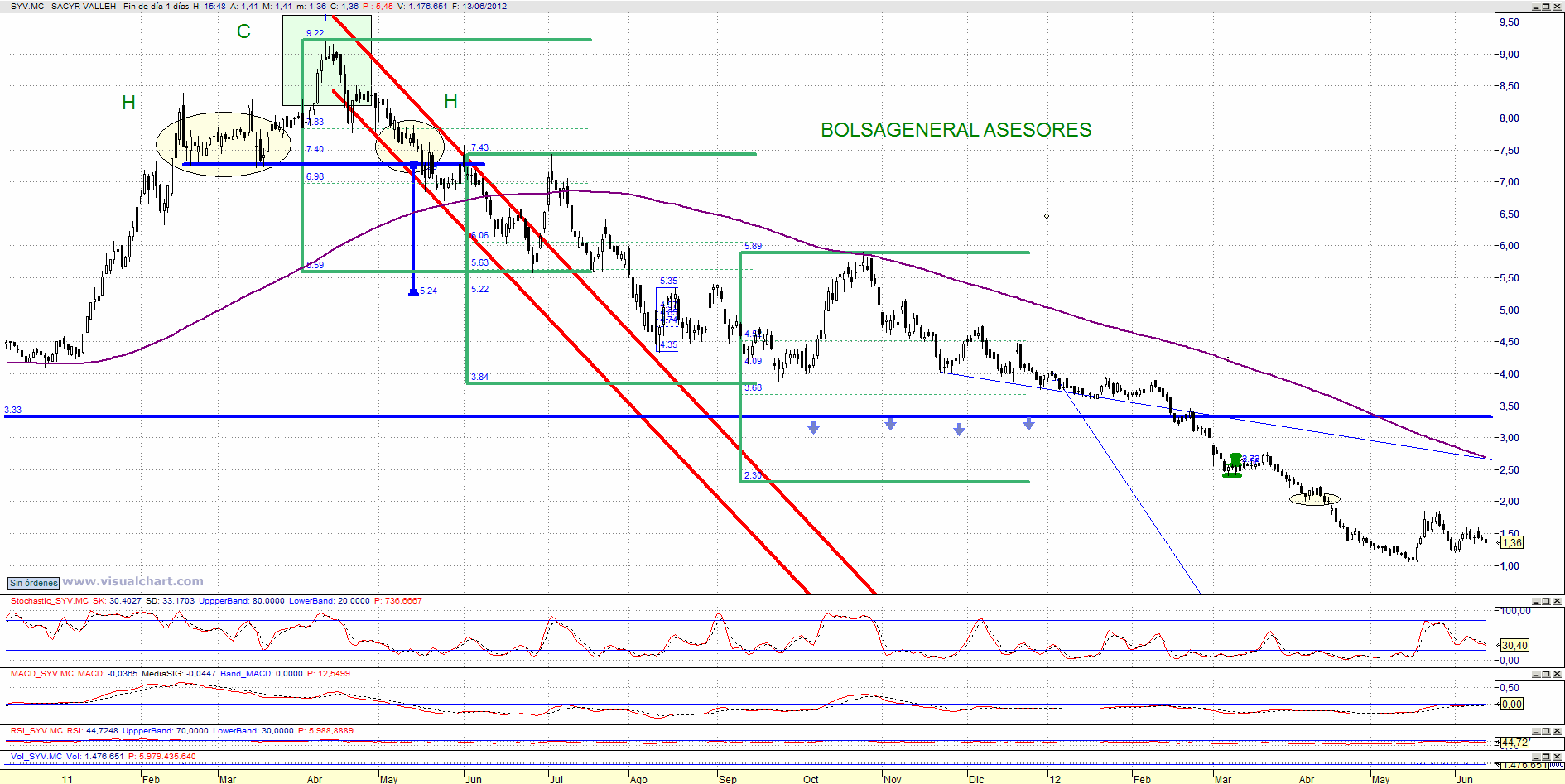
Task: Select the 1,36 current price label
Action: point(1512,543)
